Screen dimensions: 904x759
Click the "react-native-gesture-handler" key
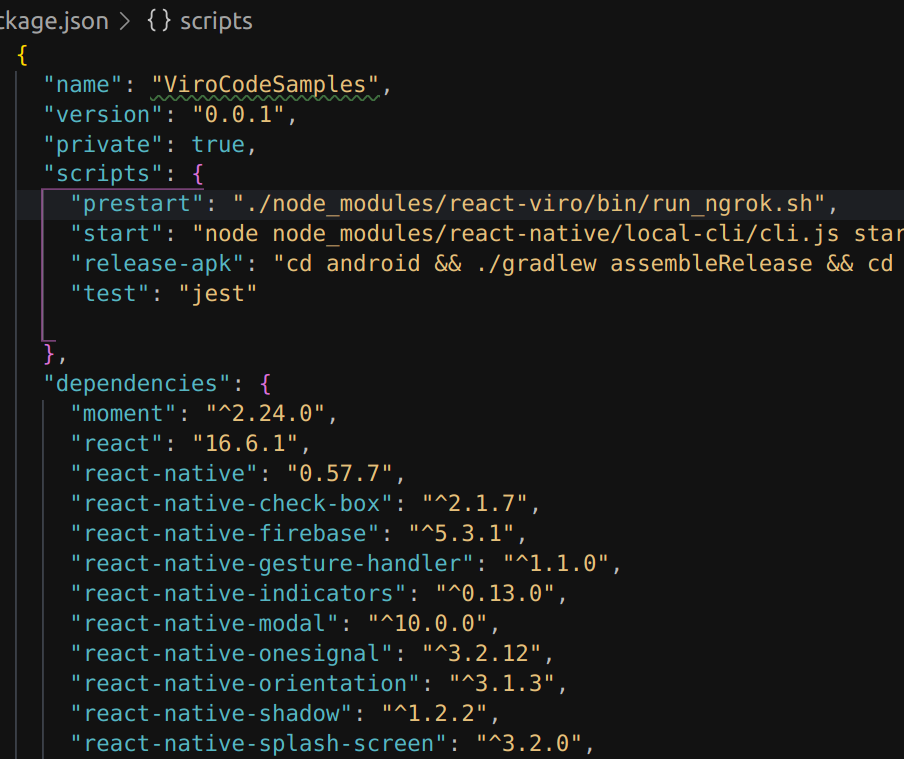[272, 563]
